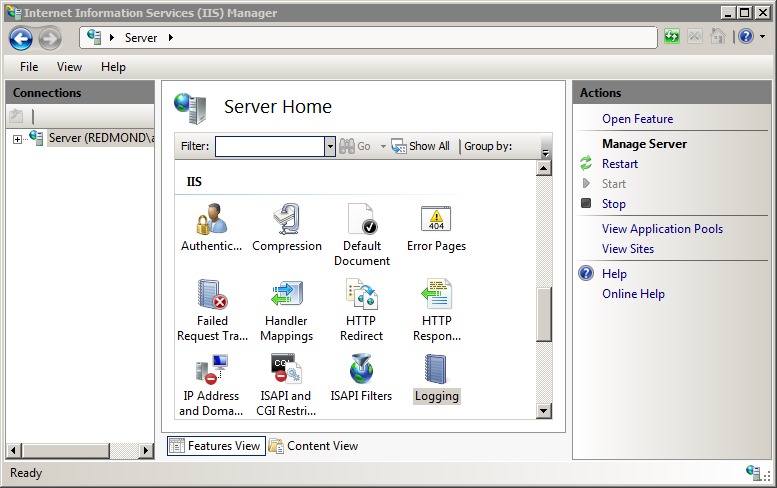Click Stop under Manage Server
The width and height of the screenshot is (777, 488).
(x=613, y=204)
